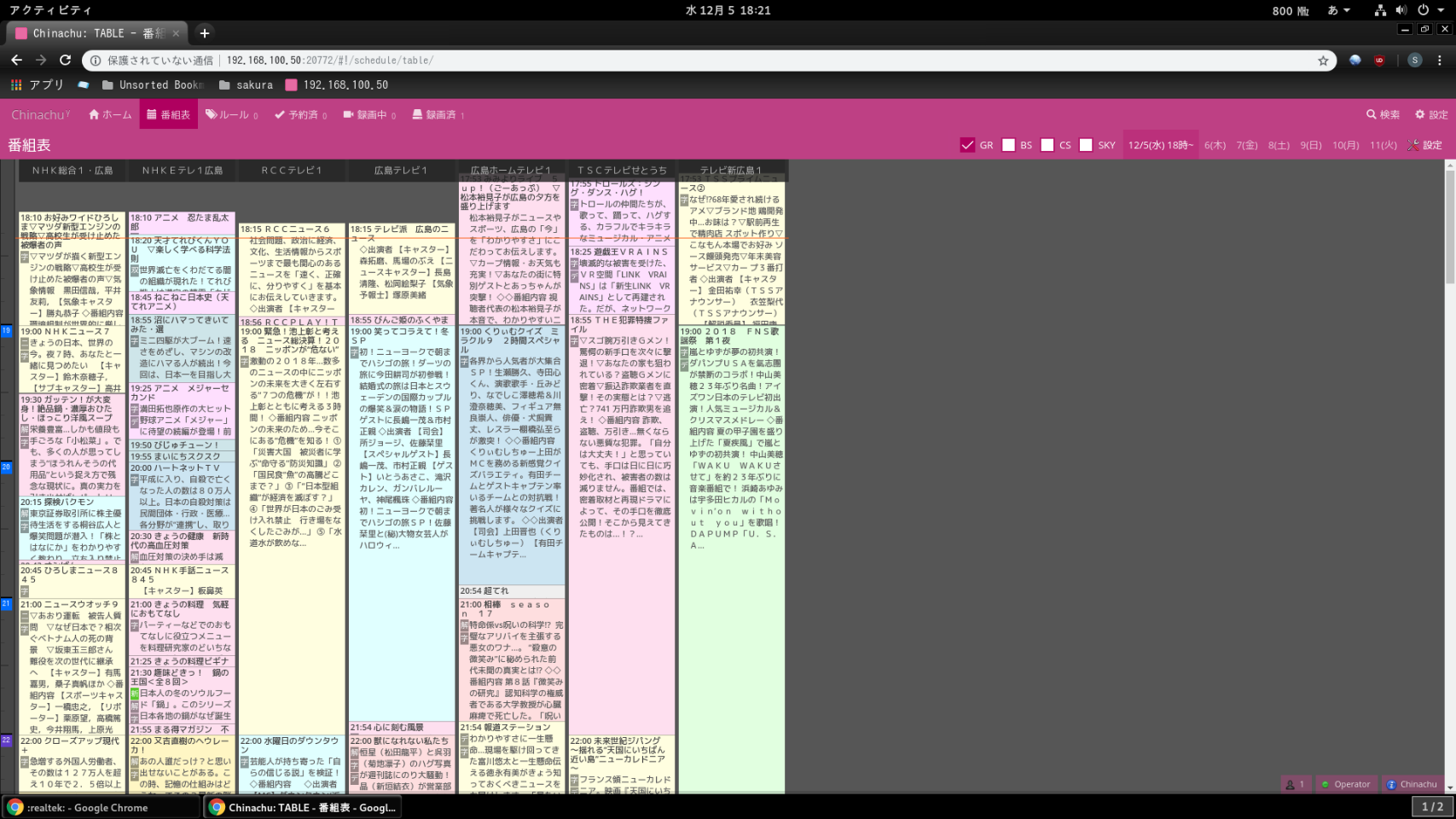Enable the CS channel type checkbox
The width and height of the screenshot is (1456, 819).
[x=1047, y=145]
